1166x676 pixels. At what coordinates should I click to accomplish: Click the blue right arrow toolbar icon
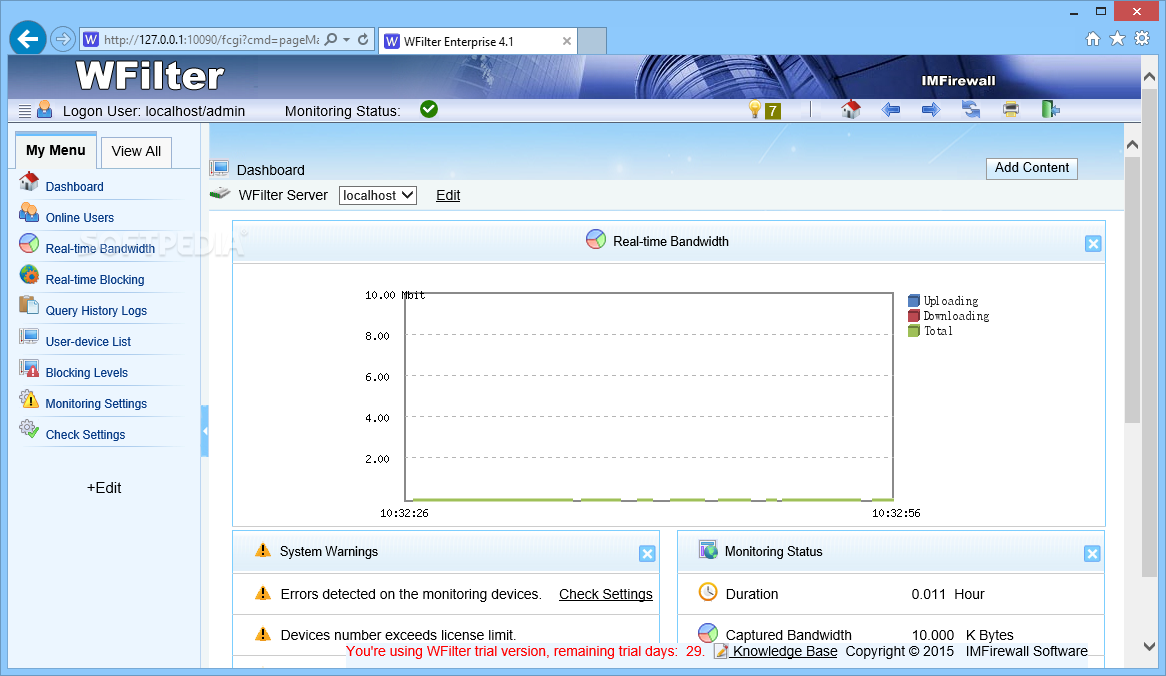click(931, 110)
